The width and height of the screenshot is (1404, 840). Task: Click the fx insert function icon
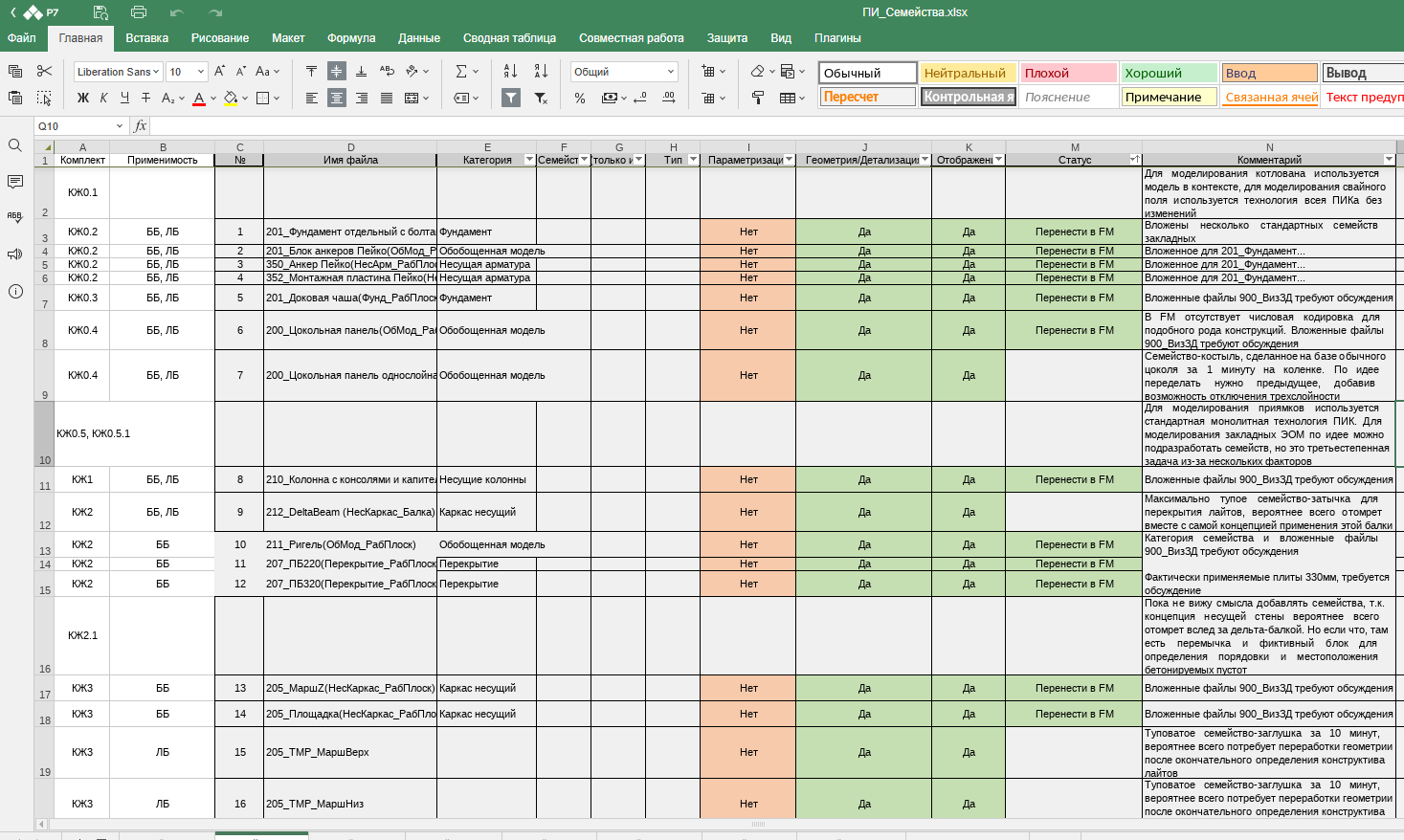(141, 126)
